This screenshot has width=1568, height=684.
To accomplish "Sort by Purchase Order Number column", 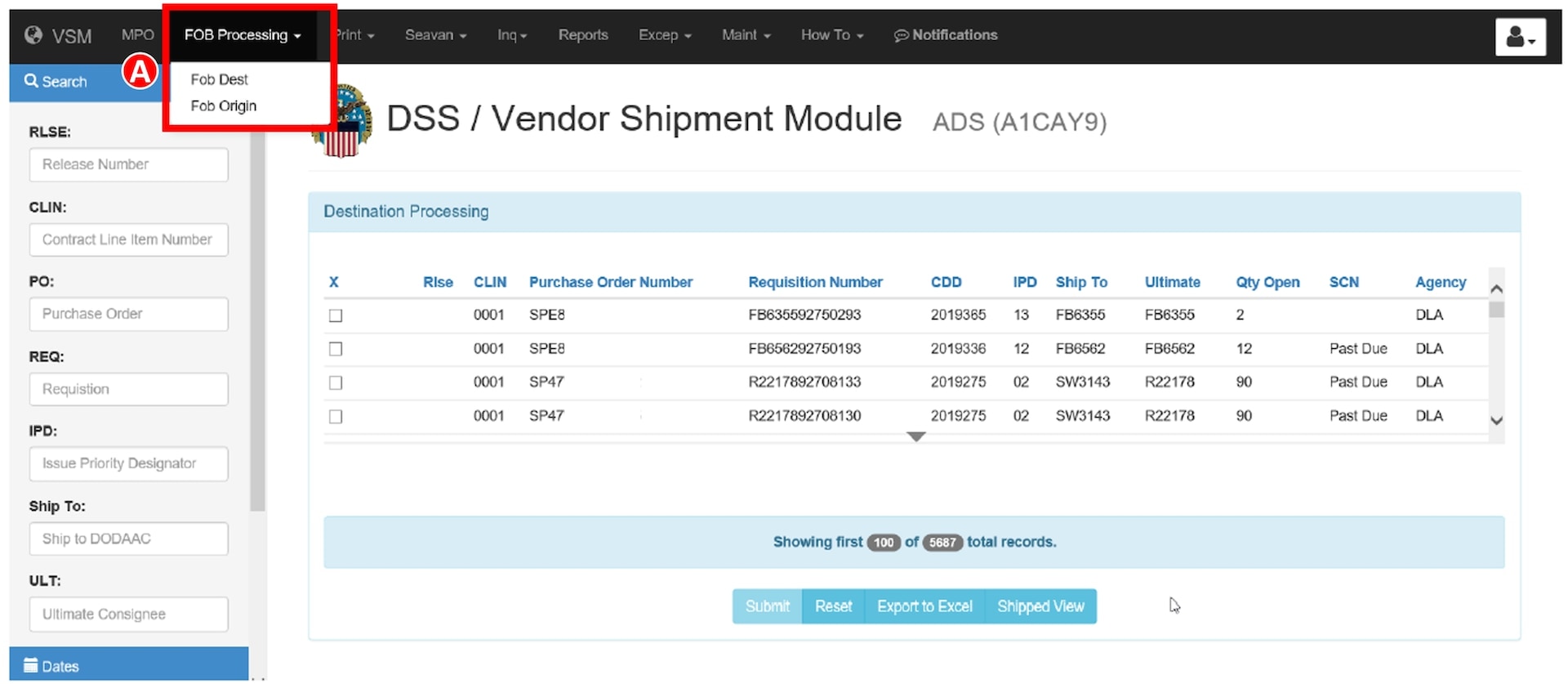I will (611, 282).
